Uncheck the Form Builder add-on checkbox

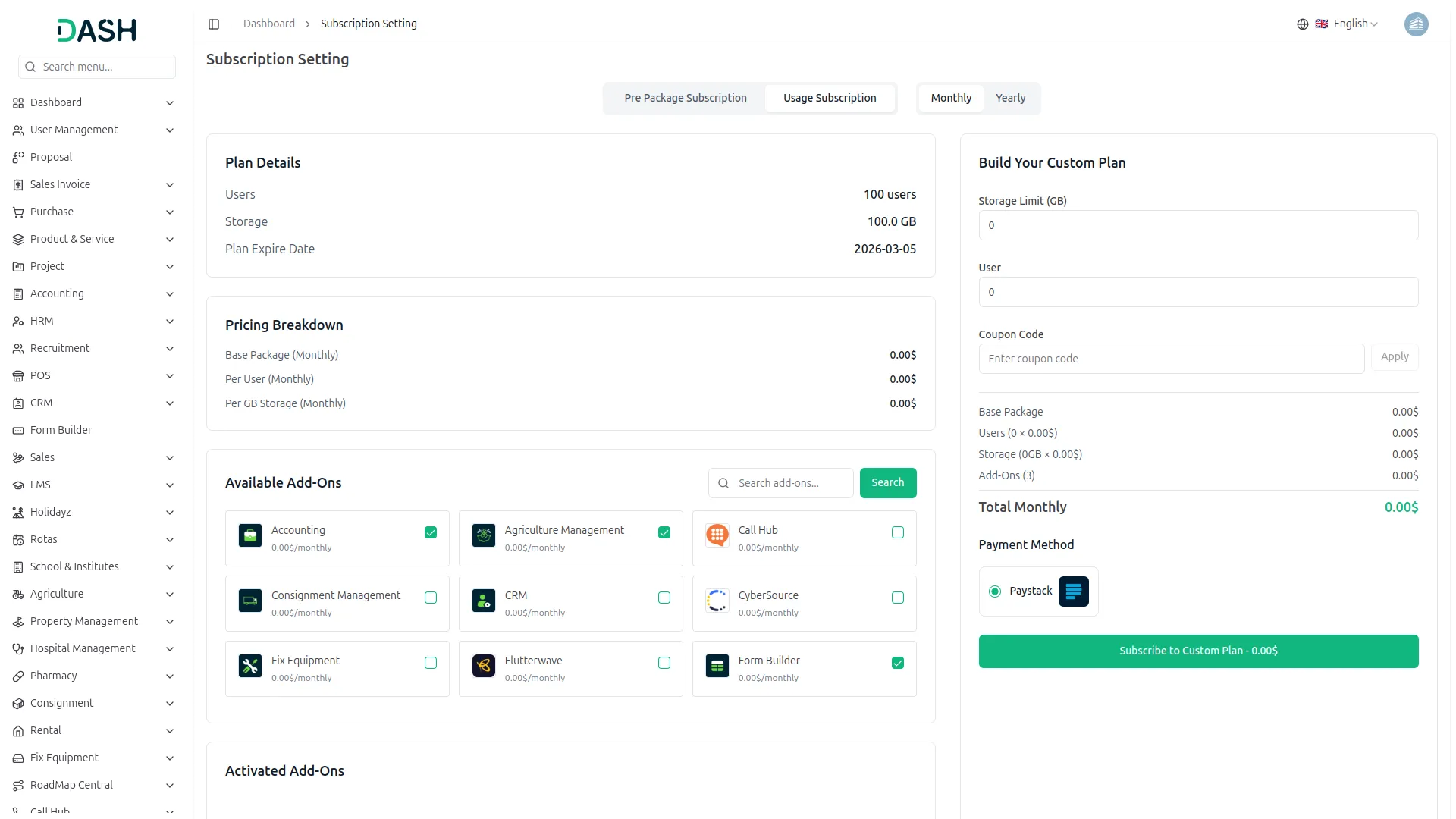pos(898,663)
